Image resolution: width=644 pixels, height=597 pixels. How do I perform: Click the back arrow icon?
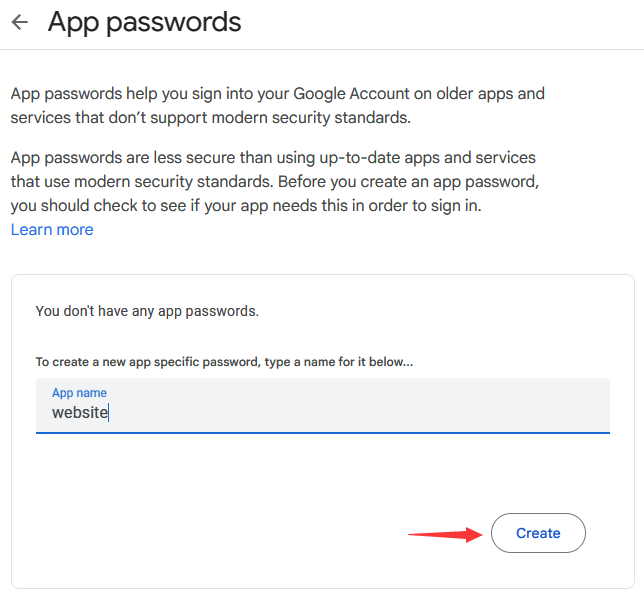tap(20, 22)
